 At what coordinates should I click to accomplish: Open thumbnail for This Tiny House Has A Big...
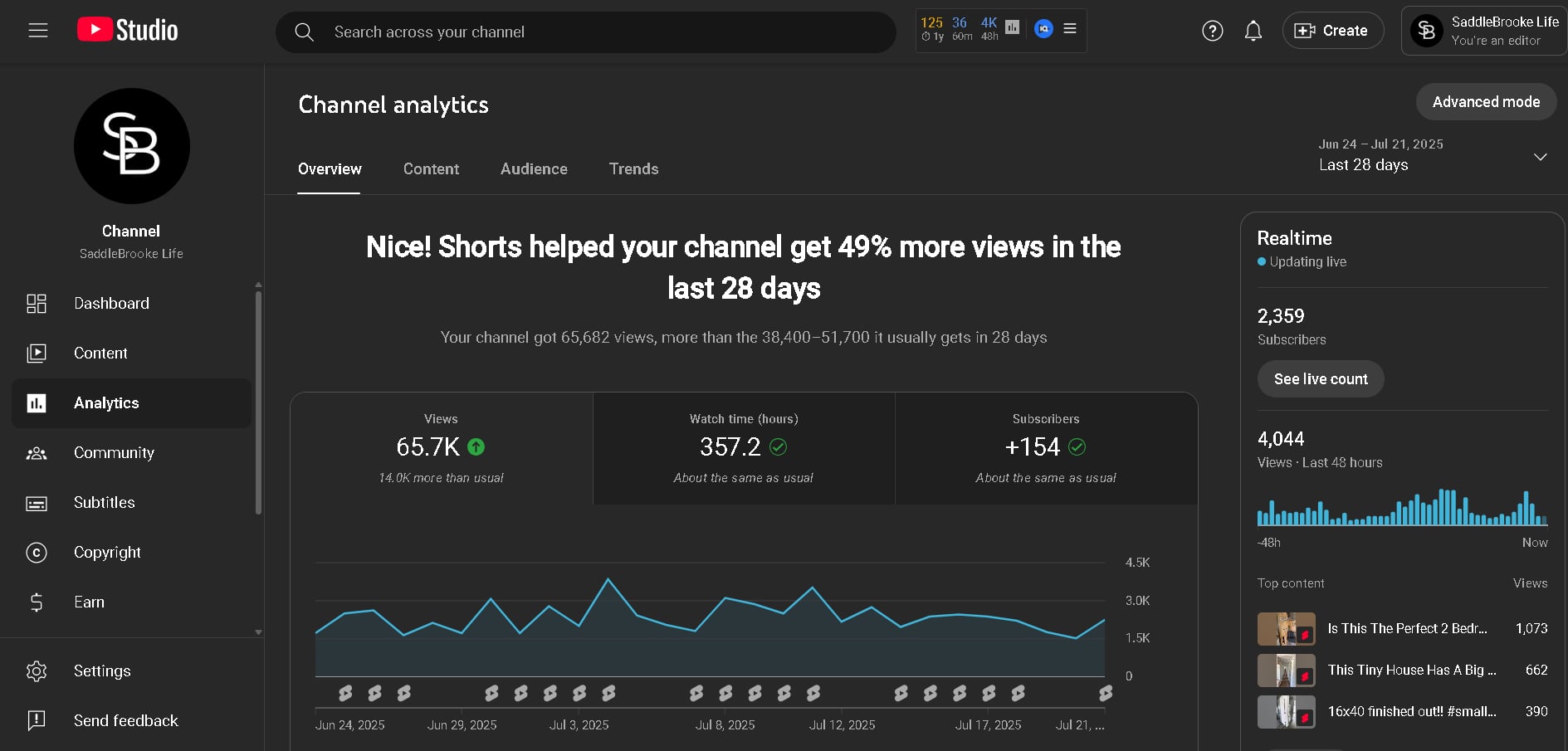tap(1287, 671)
